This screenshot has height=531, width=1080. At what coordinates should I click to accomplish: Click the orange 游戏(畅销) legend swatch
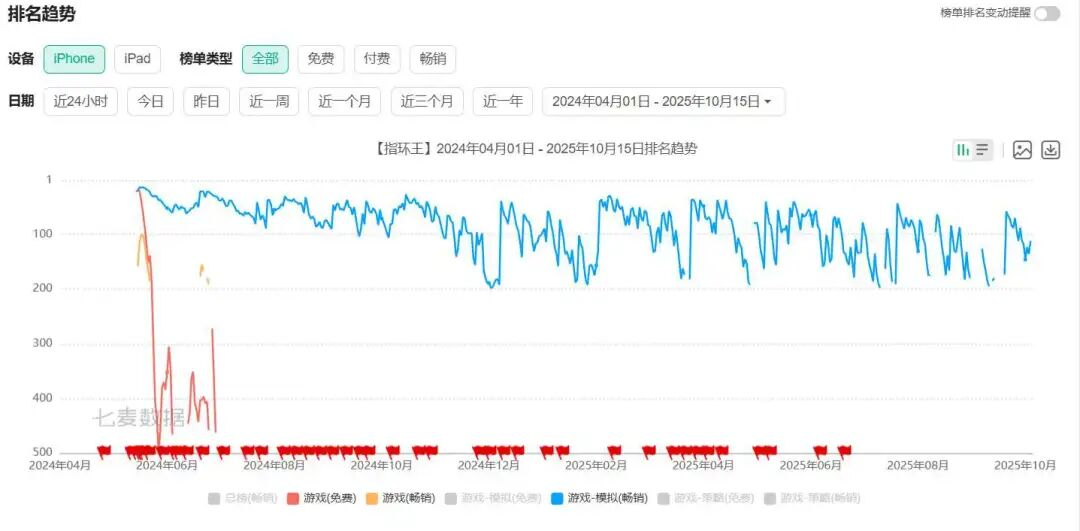372,498
